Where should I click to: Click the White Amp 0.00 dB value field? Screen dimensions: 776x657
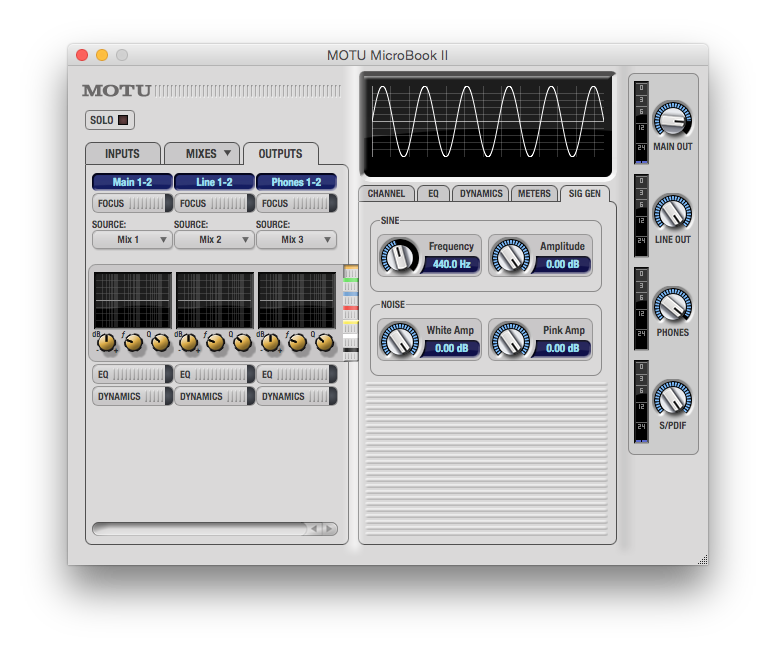tap(451, 348)
